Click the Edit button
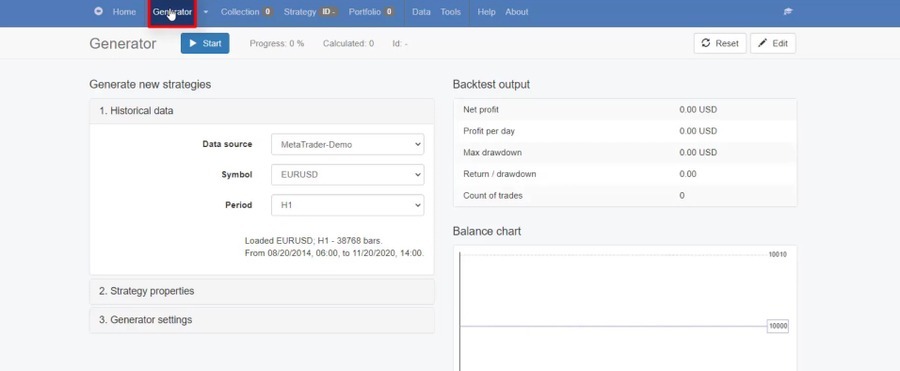Image resolution: width=900 pixels, height=371 pixels. click(773, 43)
